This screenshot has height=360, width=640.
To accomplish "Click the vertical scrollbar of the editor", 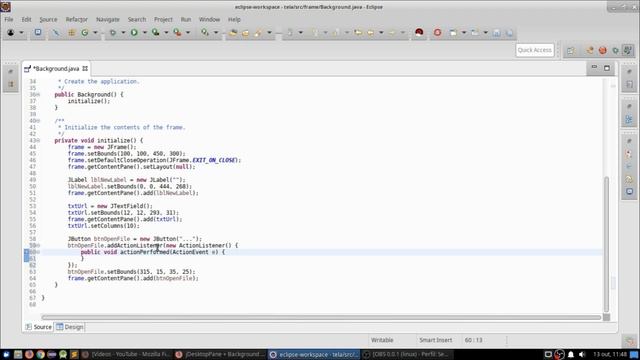I will tap(607, 244).
